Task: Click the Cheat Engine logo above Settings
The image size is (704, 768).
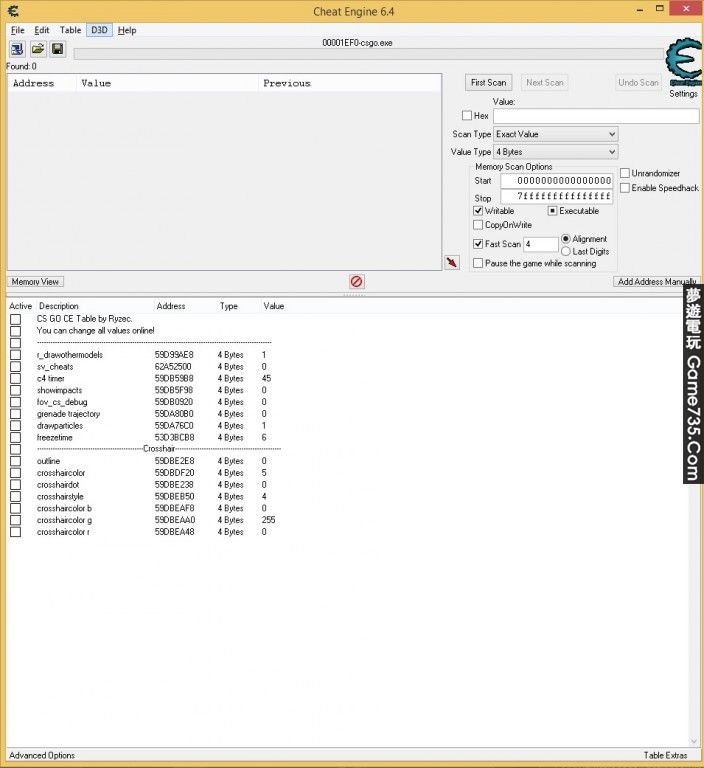Action: point(683,62)
